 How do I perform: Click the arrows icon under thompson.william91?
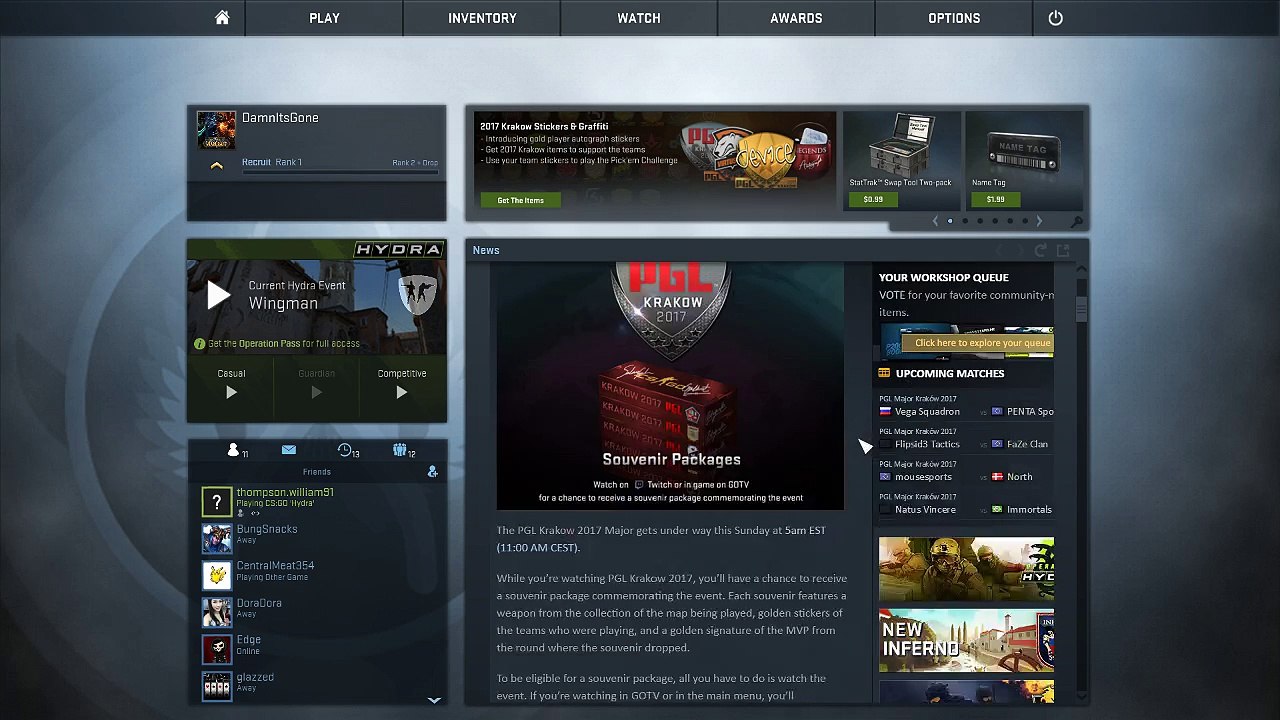[255, 514]
